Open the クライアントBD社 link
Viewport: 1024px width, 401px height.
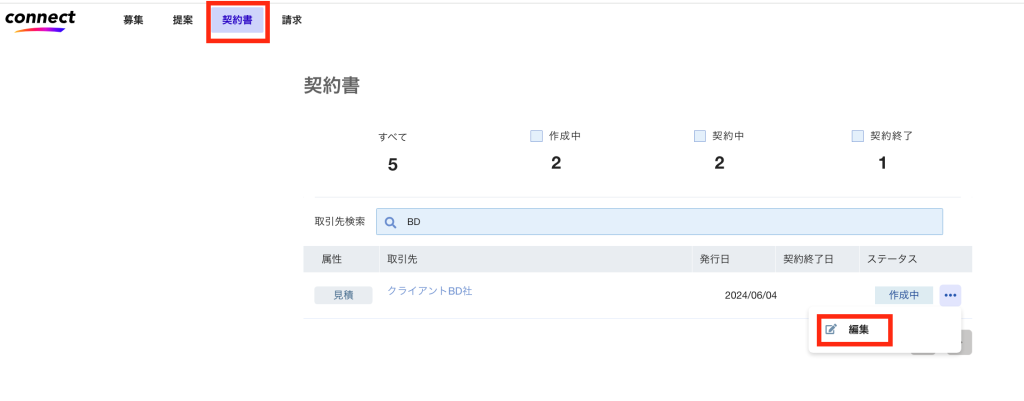click(429, 291)
